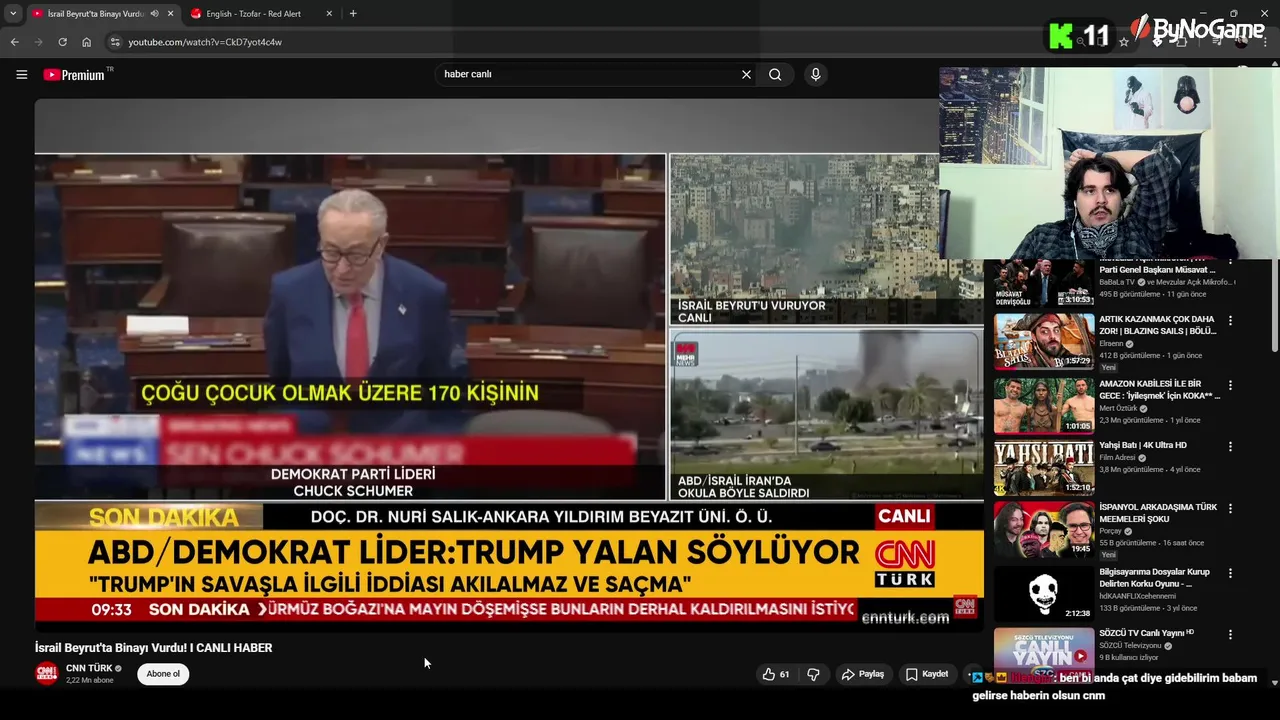
Task: Click the 'haber canlı' search field
Action: pyautogui.click(x=590, y=74)
